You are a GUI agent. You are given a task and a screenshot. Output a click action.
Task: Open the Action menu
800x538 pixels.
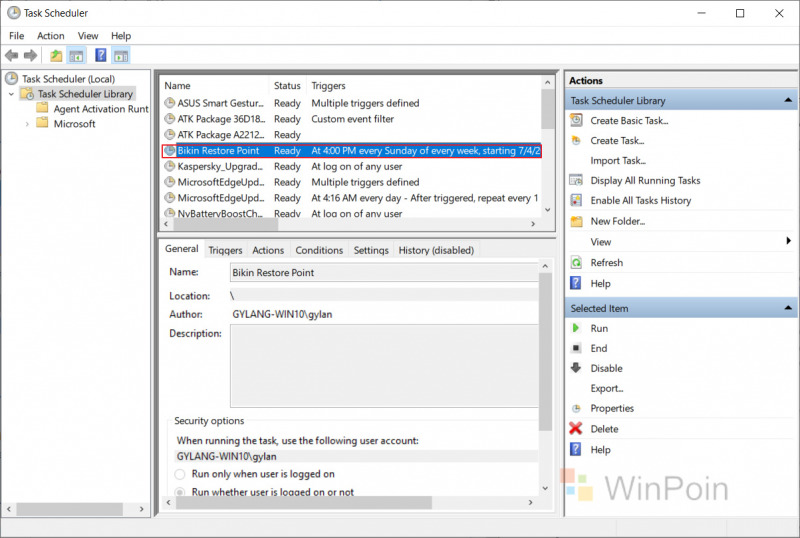[51, 36]
